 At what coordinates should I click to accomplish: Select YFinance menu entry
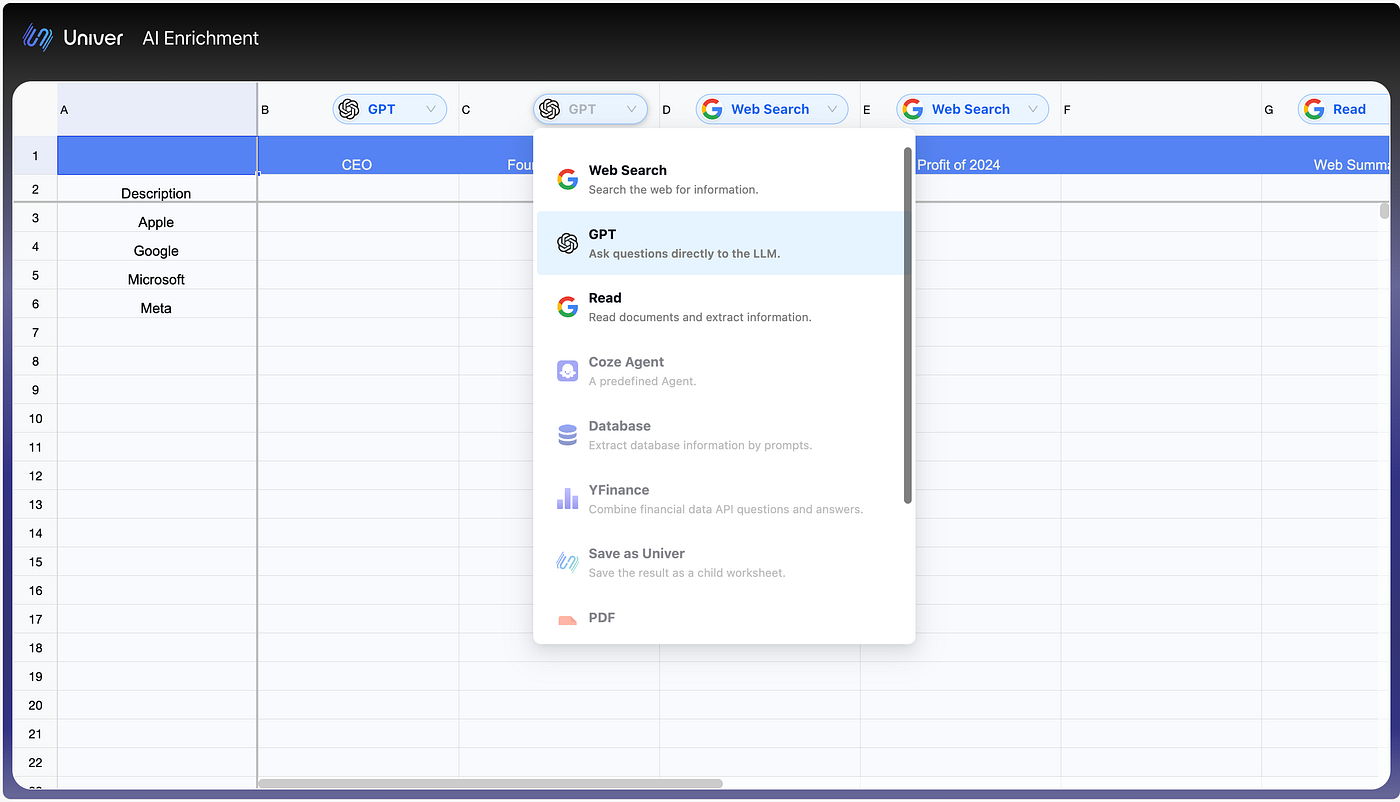719,499
